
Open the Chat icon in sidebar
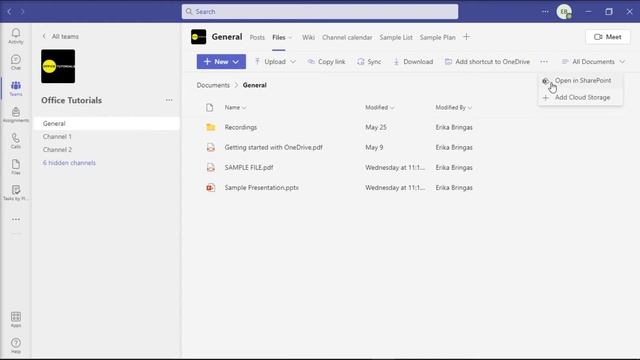[16, 60]
